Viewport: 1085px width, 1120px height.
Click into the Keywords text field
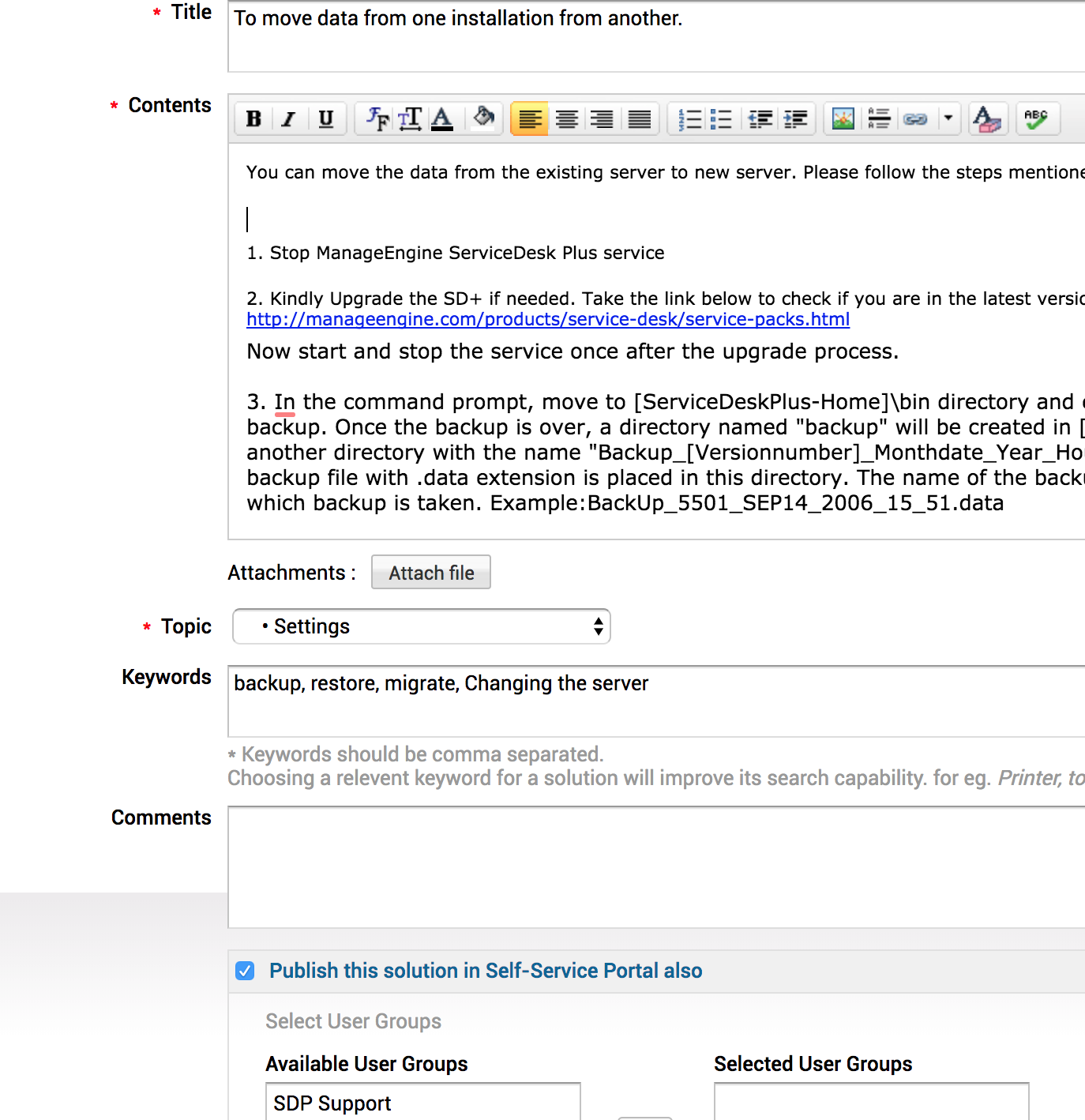(655, 701)
